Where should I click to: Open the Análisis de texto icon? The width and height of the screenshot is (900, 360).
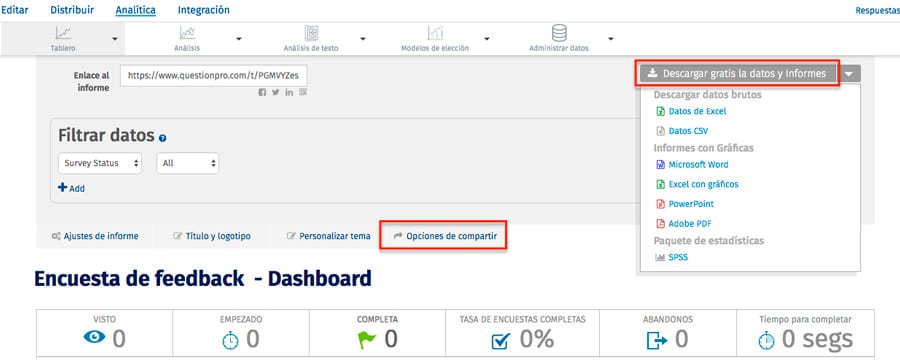coord(311,33)
